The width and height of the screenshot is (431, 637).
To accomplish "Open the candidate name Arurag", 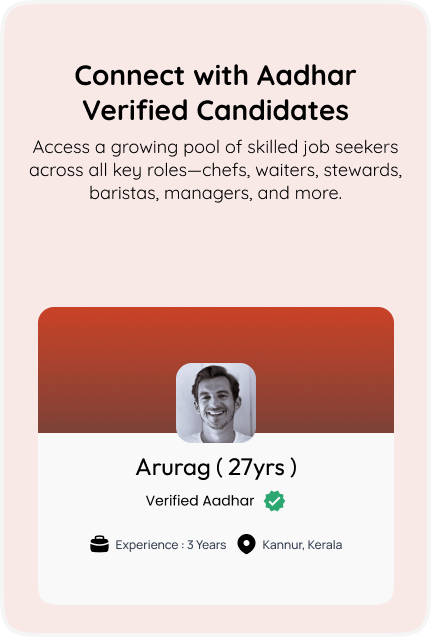I will tap(173, 468).
